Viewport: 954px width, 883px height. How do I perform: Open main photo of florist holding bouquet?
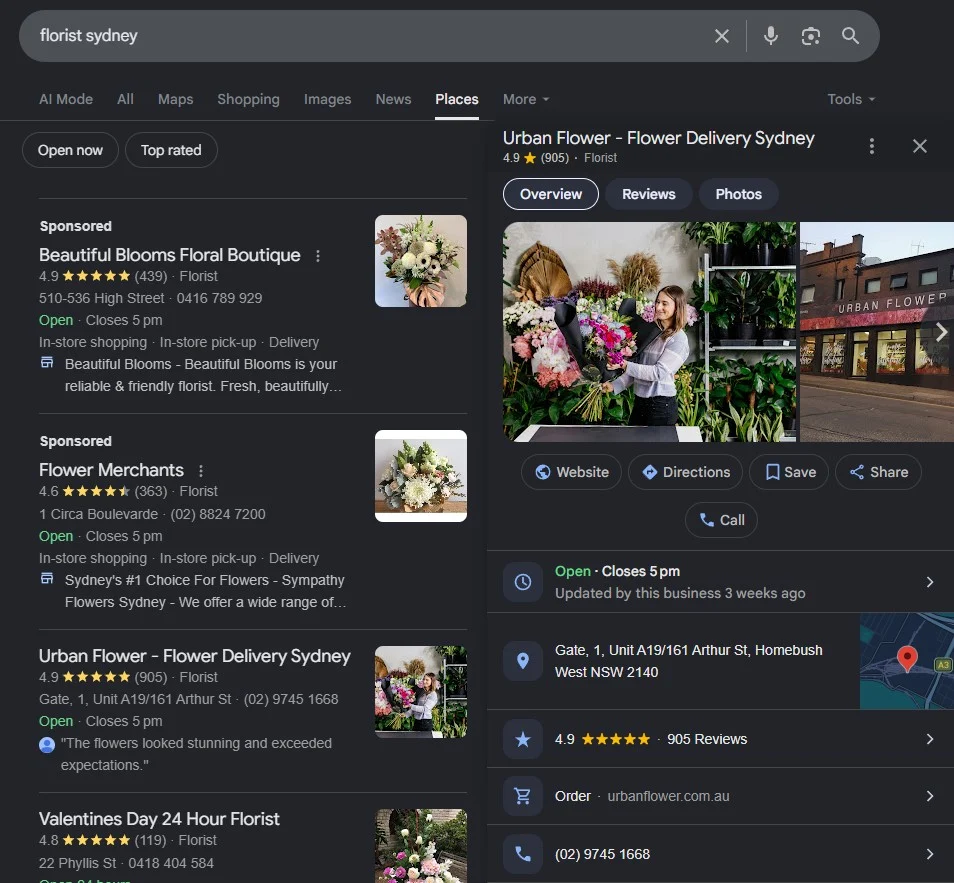coord(649,332)
